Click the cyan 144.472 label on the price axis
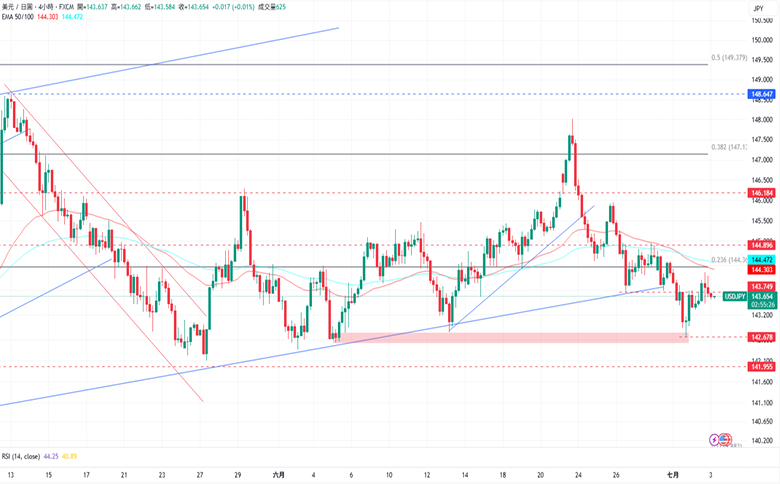The width and height of the screenshot is (780, 484). pos(762,260)
